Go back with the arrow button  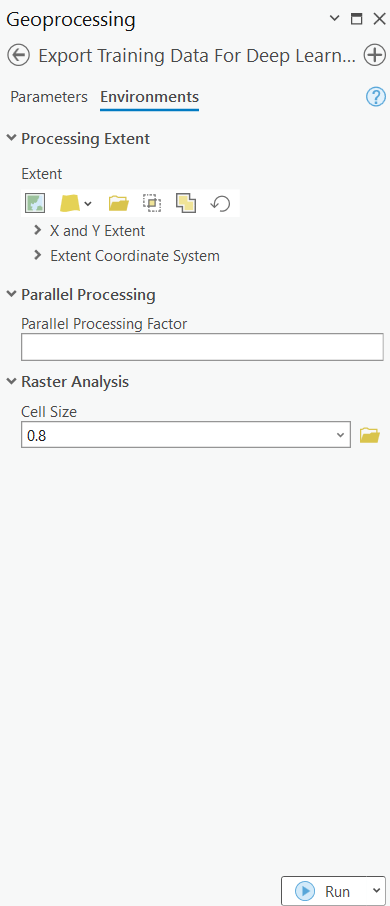pos(18,55)
